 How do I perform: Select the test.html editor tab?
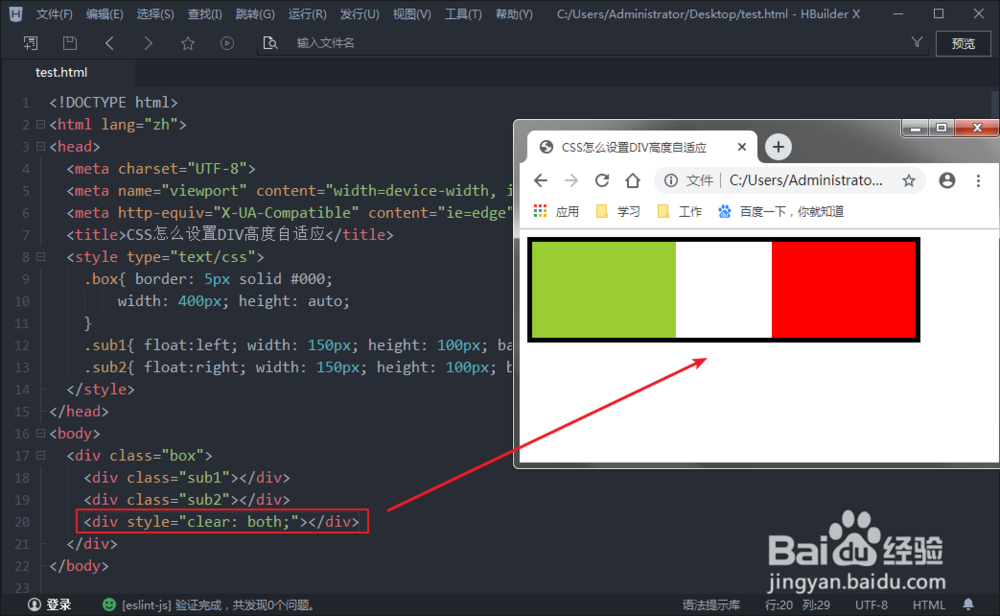click(x=61, y=72)
